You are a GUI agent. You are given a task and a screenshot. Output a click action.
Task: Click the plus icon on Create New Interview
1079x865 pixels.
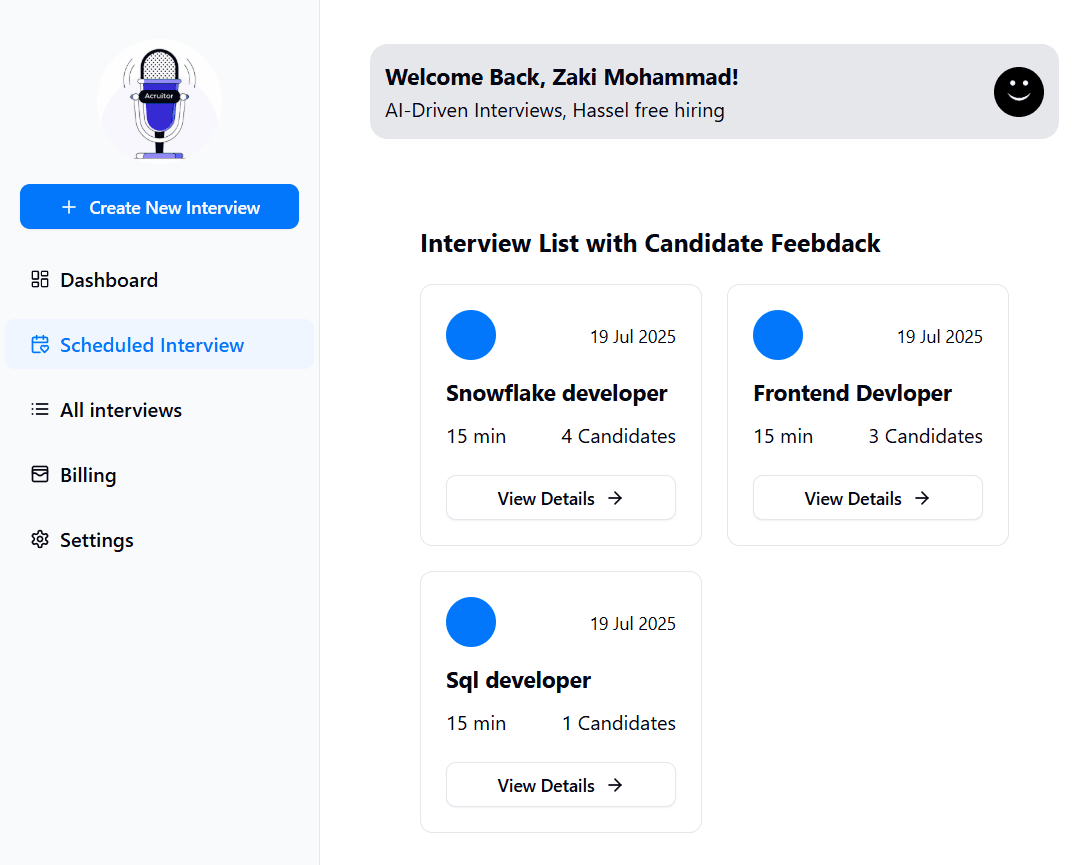click(x=69, y=207)
